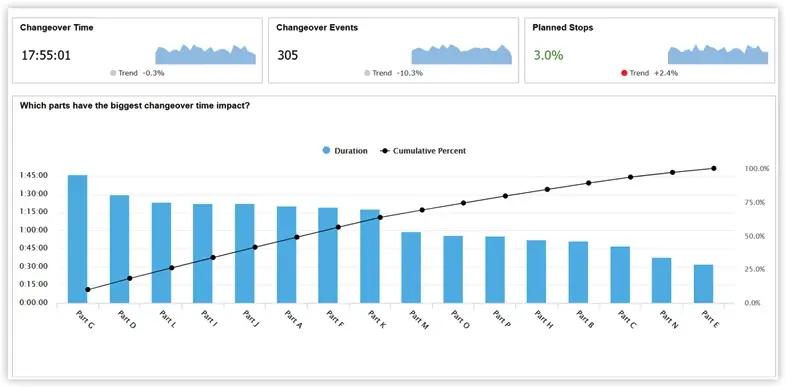Select the Part O duration bar
Image resolution: width=787 pixels, height=387 pixels.
tap(453, 270)
